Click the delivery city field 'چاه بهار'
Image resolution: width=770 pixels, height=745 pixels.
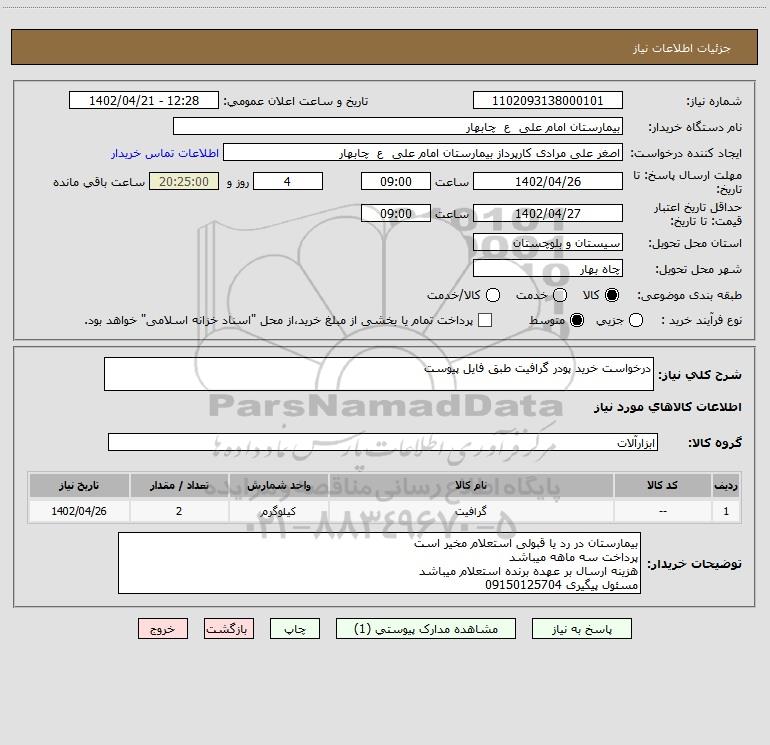click(548, 268)
